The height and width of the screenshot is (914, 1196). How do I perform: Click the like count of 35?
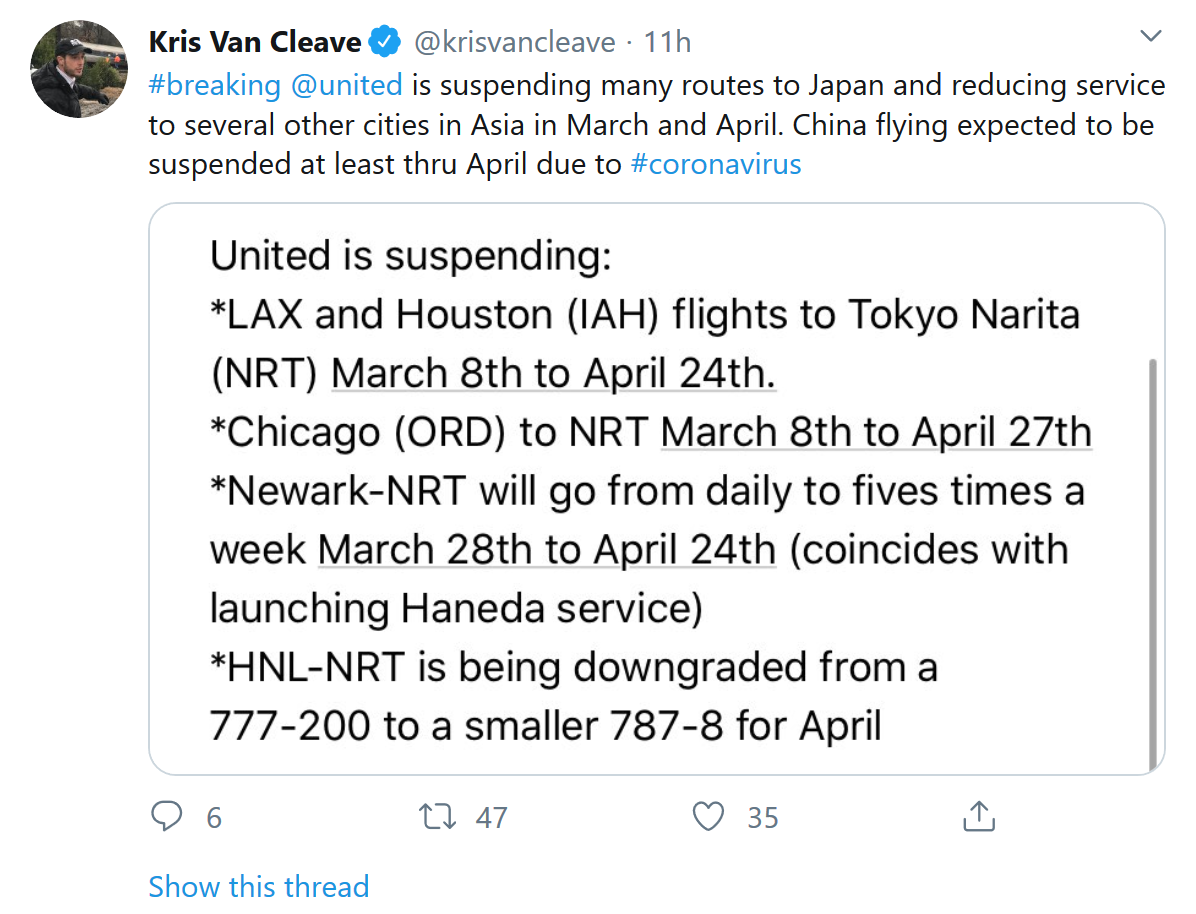tap(762, 818)
